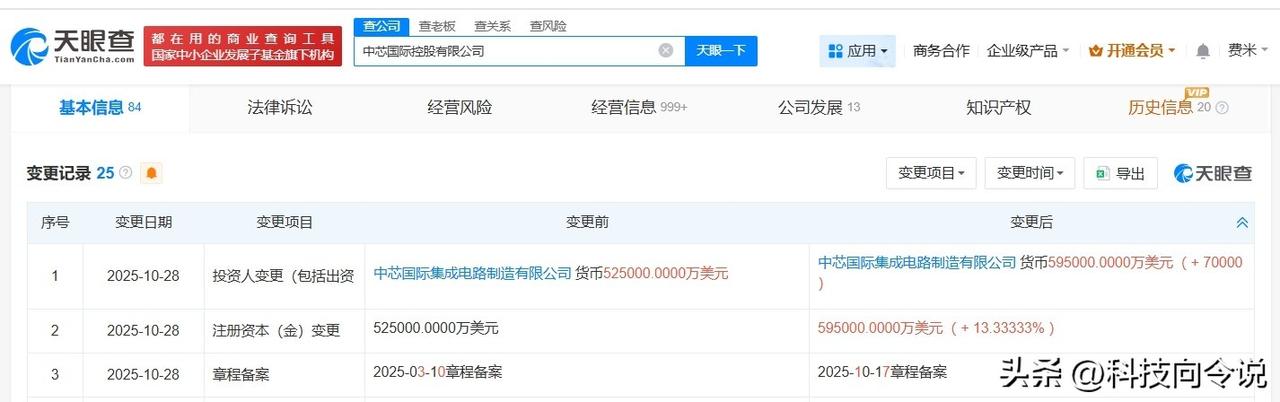Open the 变更项目 filter dropdown
Image resolution: width=1280 pixels, height=402 pixels.
click(931, 173)
